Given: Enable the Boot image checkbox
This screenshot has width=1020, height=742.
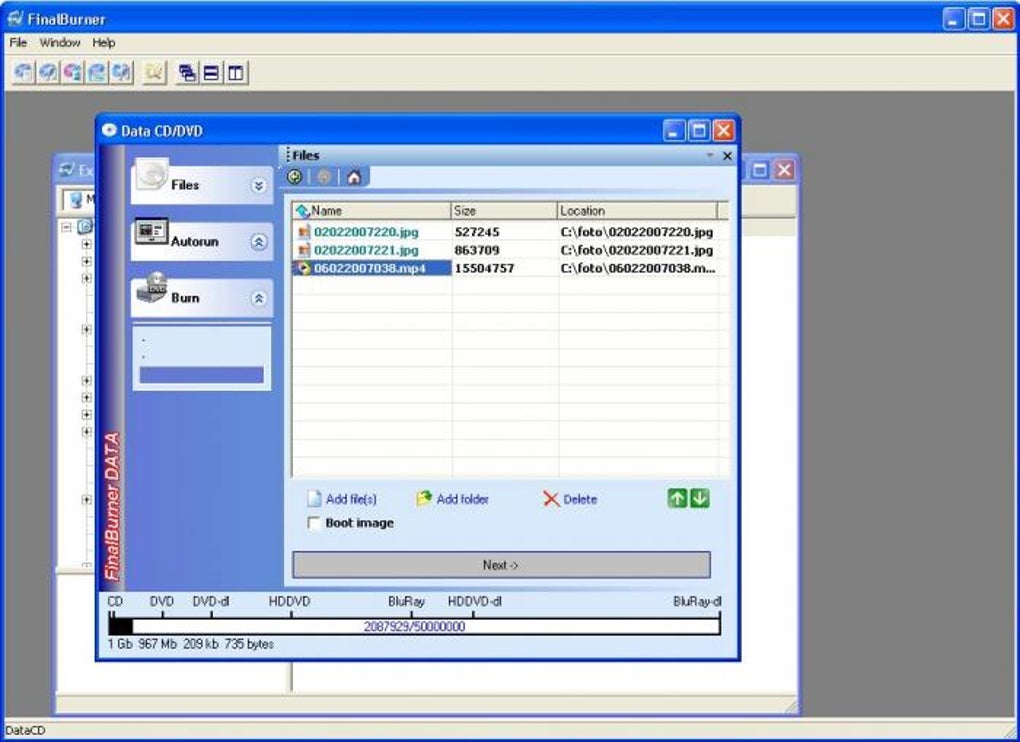Looking at the screenshot, I should point(314,523).
